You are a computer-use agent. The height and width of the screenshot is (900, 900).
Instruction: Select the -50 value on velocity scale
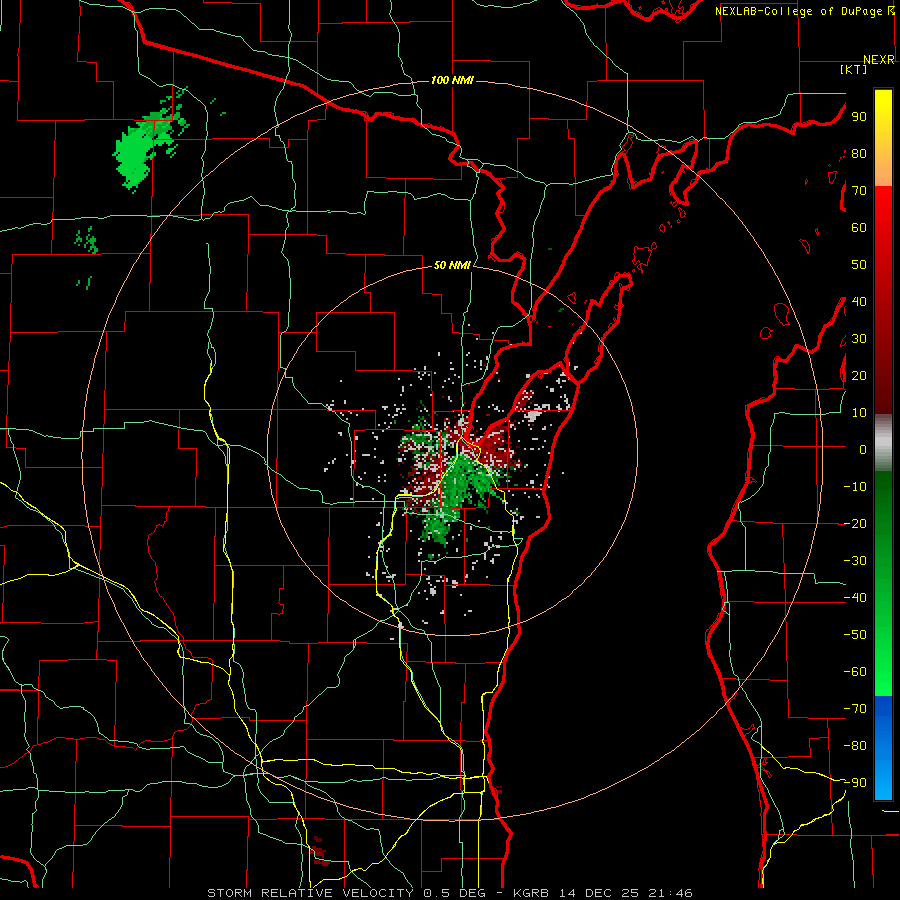tap(855, 635)
